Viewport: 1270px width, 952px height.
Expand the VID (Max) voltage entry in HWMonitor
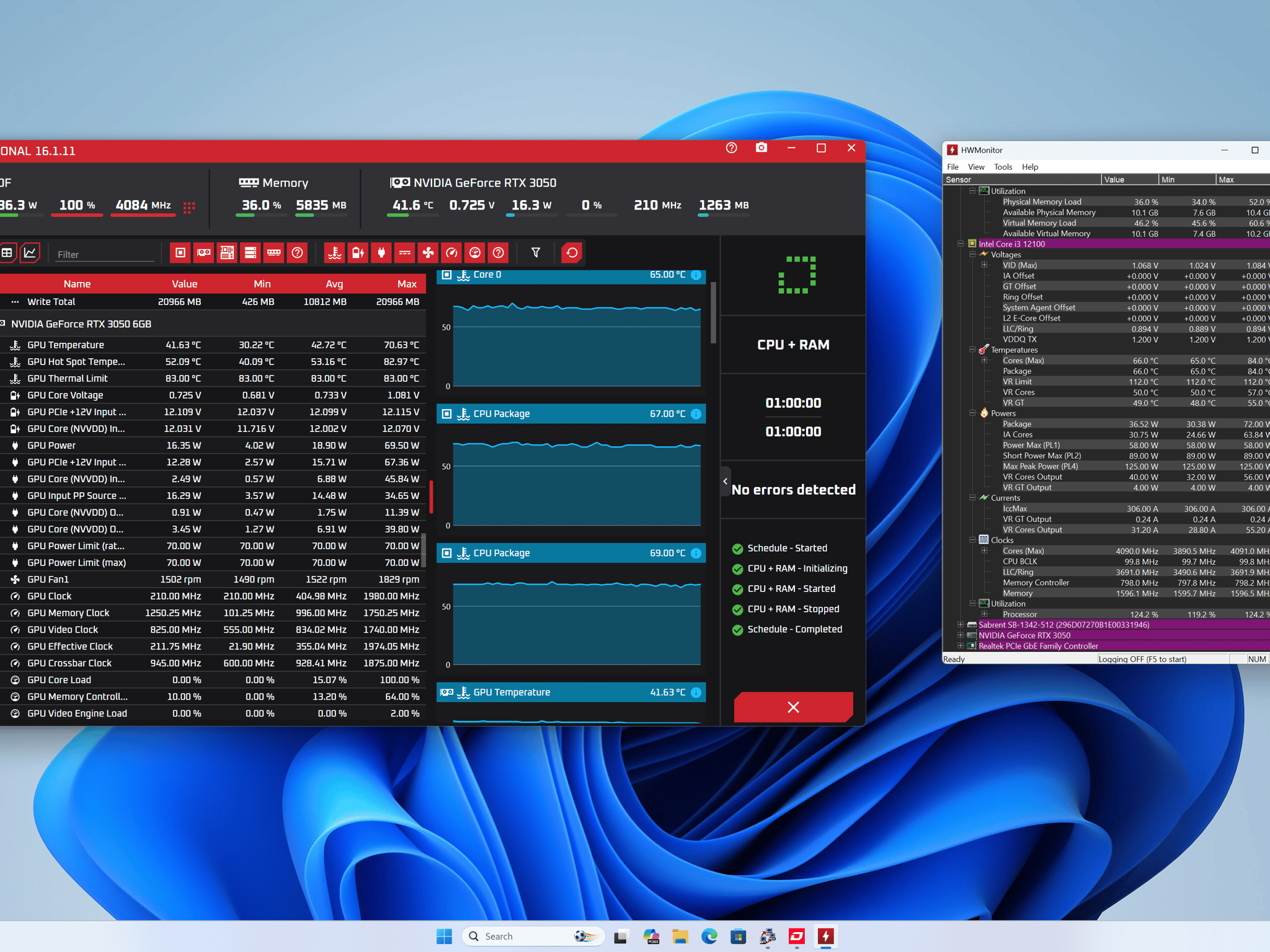984,265
